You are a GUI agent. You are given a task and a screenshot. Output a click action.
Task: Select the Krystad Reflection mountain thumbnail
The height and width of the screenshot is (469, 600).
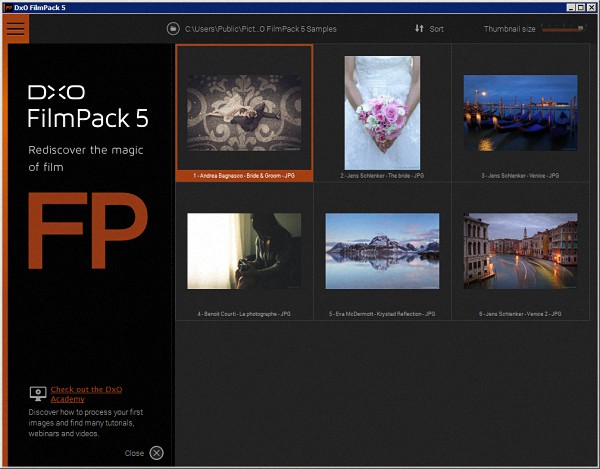382,251
